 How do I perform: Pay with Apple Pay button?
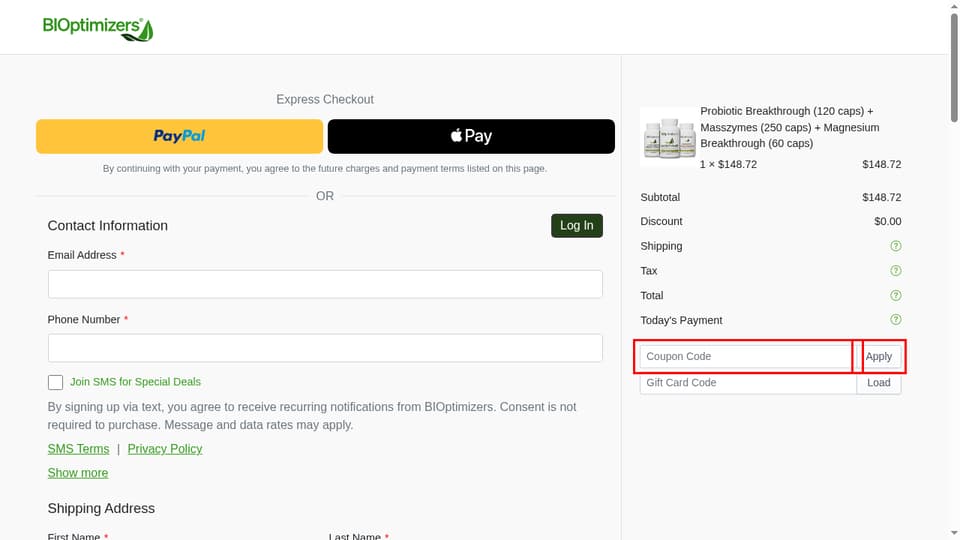pyautogui.click(x=471, y=136)
